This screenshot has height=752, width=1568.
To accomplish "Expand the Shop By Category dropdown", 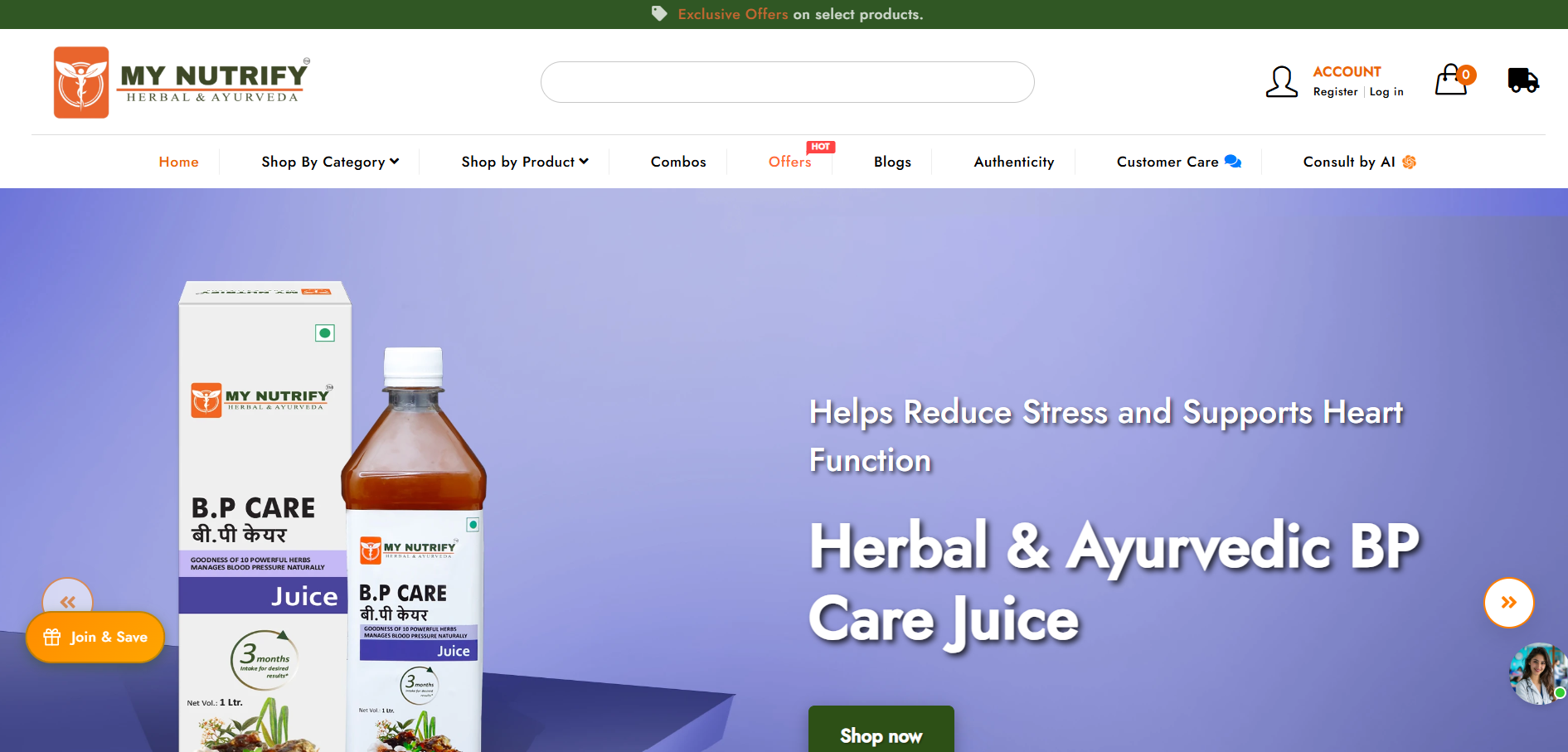I will tap(330, 162).
